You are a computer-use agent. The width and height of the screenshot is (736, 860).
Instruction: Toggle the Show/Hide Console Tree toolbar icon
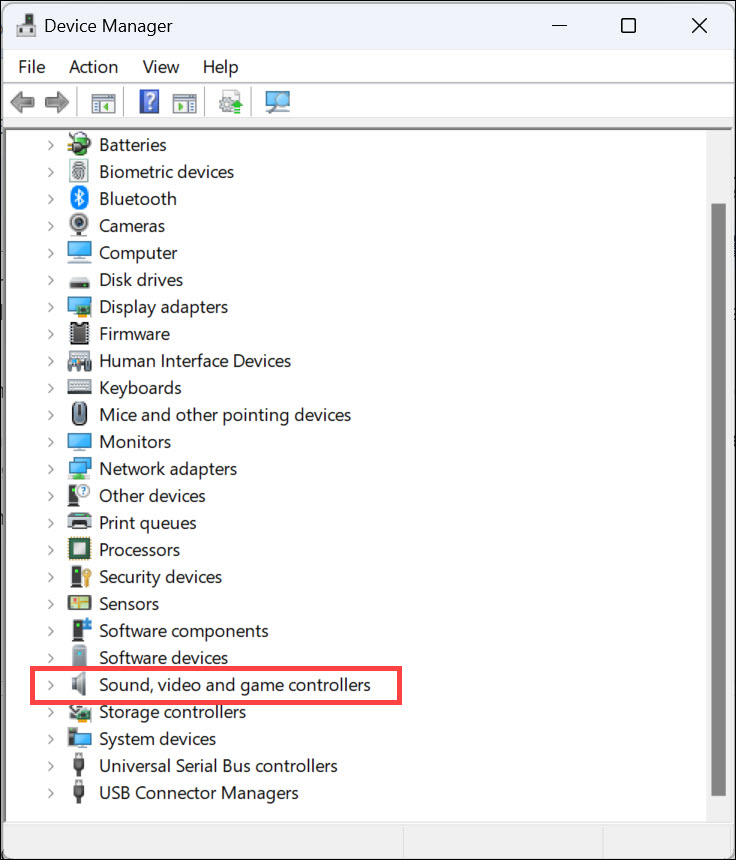pos(103,103)
